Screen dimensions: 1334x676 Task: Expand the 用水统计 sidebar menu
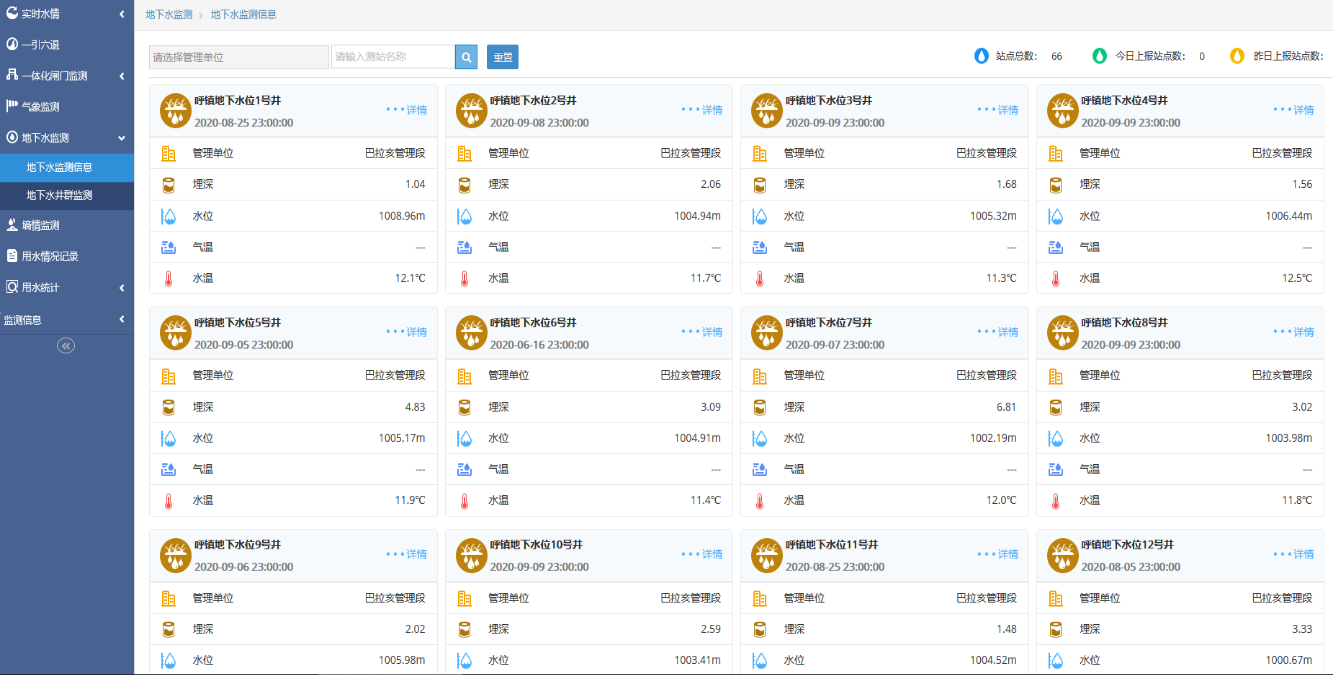pos(67,287)
